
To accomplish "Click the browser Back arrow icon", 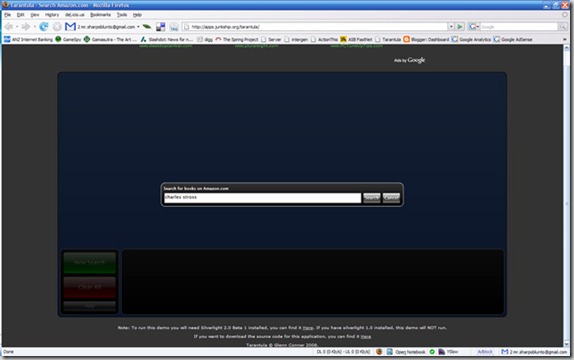I will point(9,26).
